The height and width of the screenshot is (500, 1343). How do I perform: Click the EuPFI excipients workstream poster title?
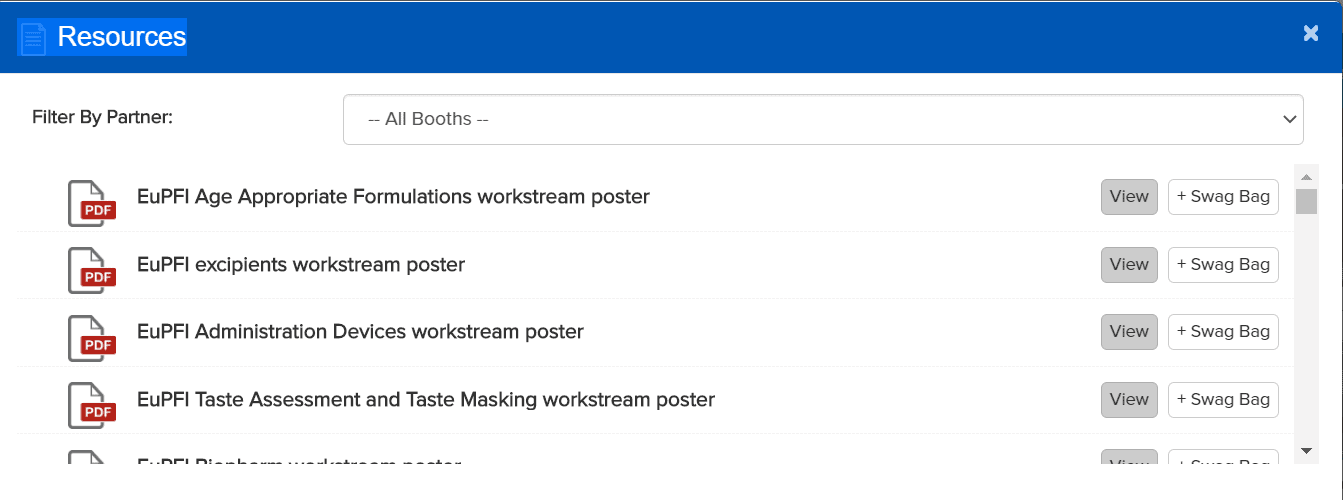pos(301,265)
